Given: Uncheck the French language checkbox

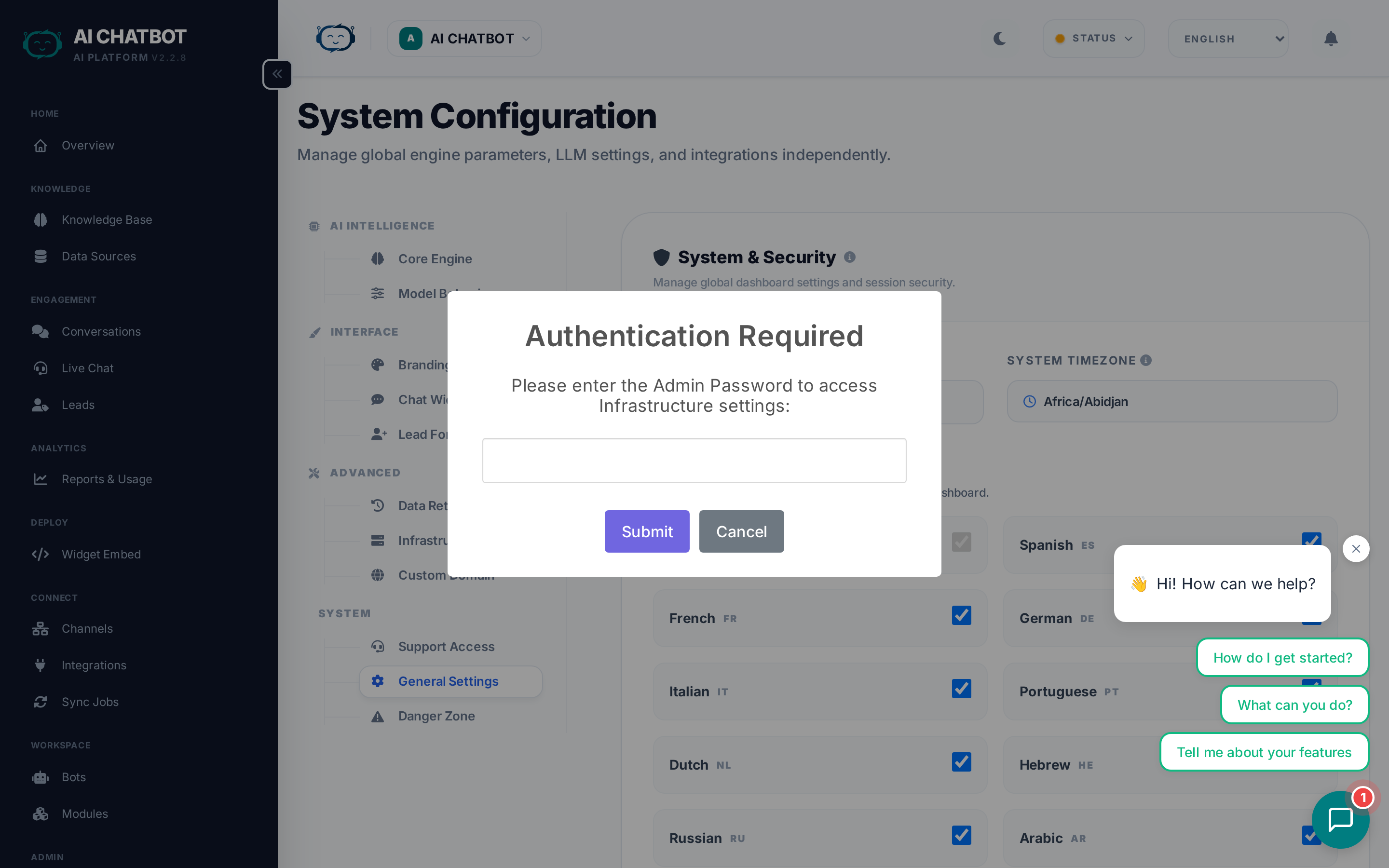Looking at the screenshot, I should click(x=961, y=615).
